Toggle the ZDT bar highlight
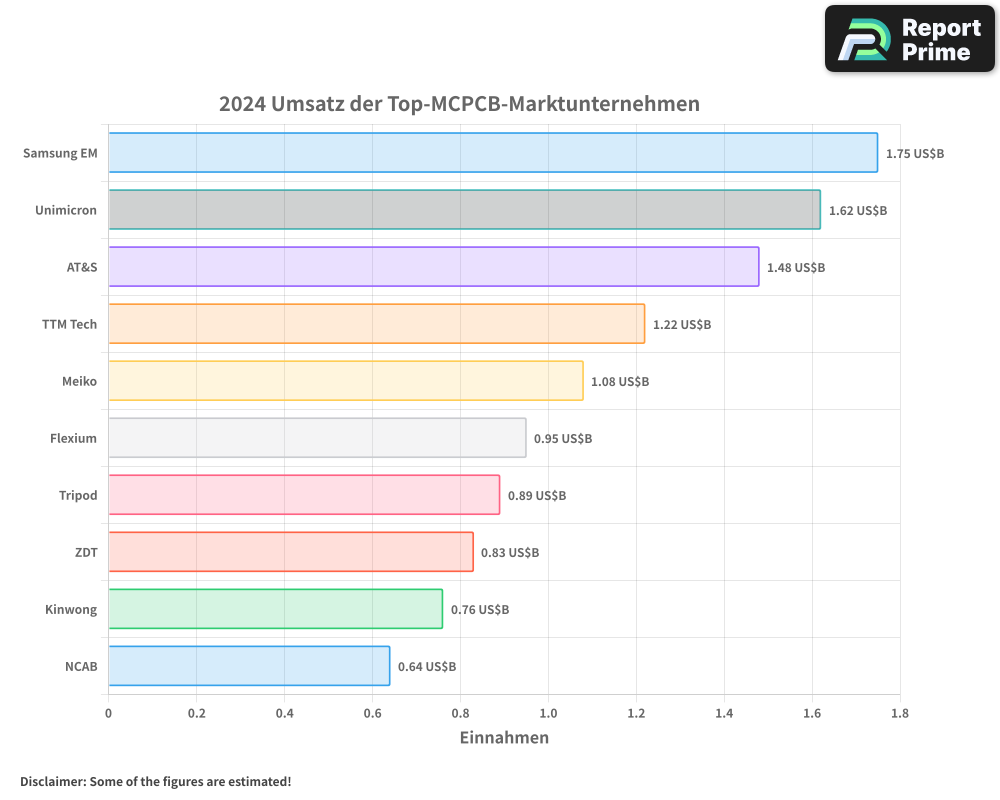The width and height of the screenshot is (1000, 800). [290, 552]
